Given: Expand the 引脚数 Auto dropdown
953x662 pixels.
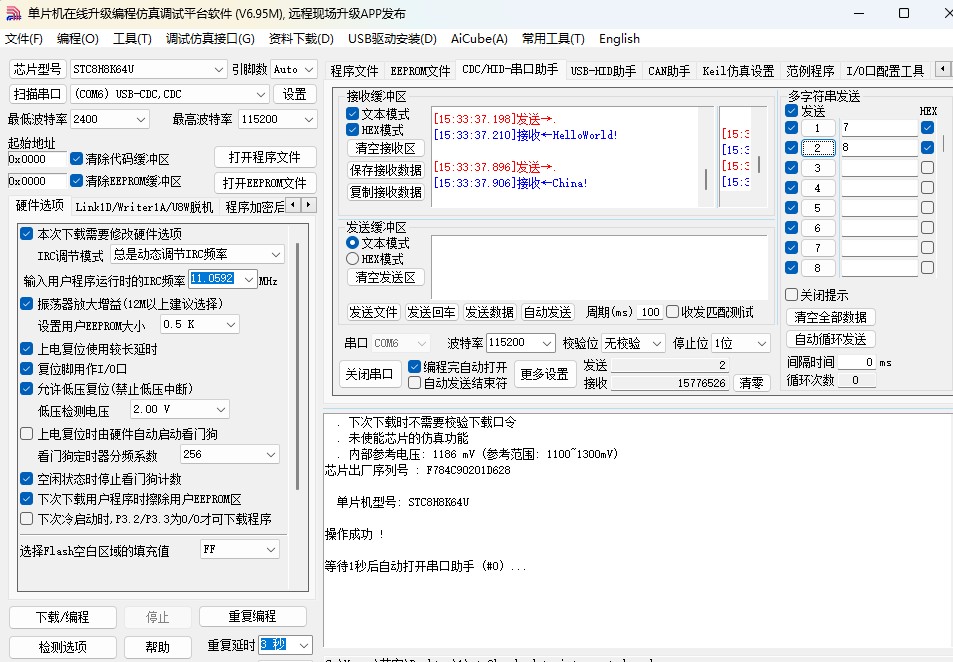Looking at the screenshot, I should [x=309, y=70].
